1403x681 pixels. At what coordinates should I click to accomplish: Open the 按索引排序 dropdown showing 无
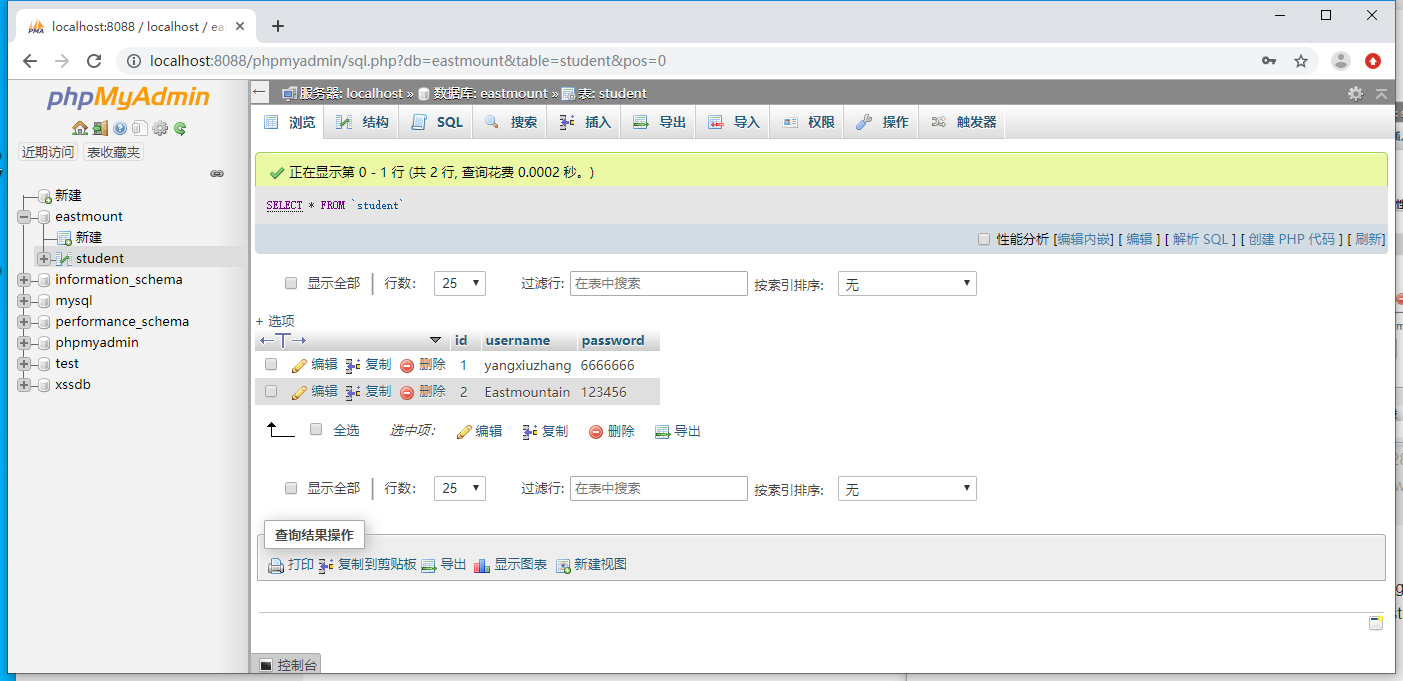906,283
